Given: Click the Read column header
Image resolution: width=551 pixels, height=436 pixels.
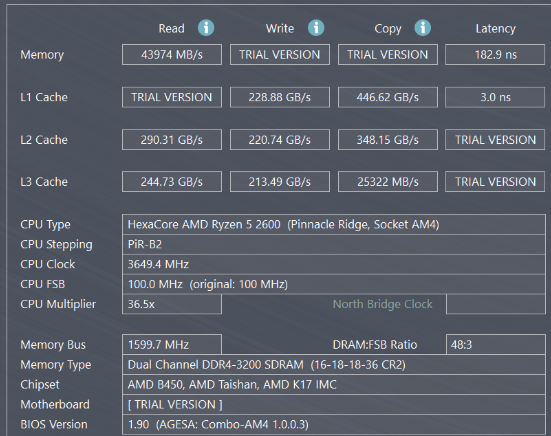Looking at the screenshot, I should pyautogui.click(x=171, y=28).
